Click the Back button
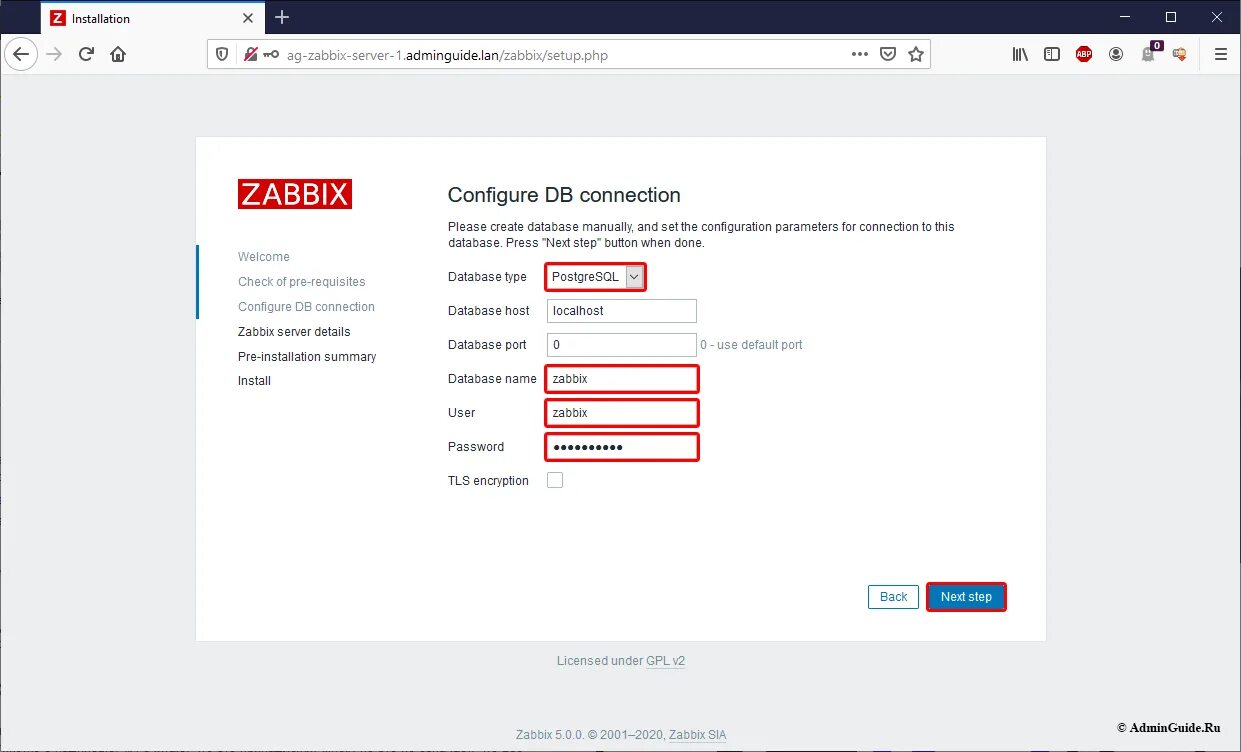This screenshot has width=1241, height=752. click(893, 597)
